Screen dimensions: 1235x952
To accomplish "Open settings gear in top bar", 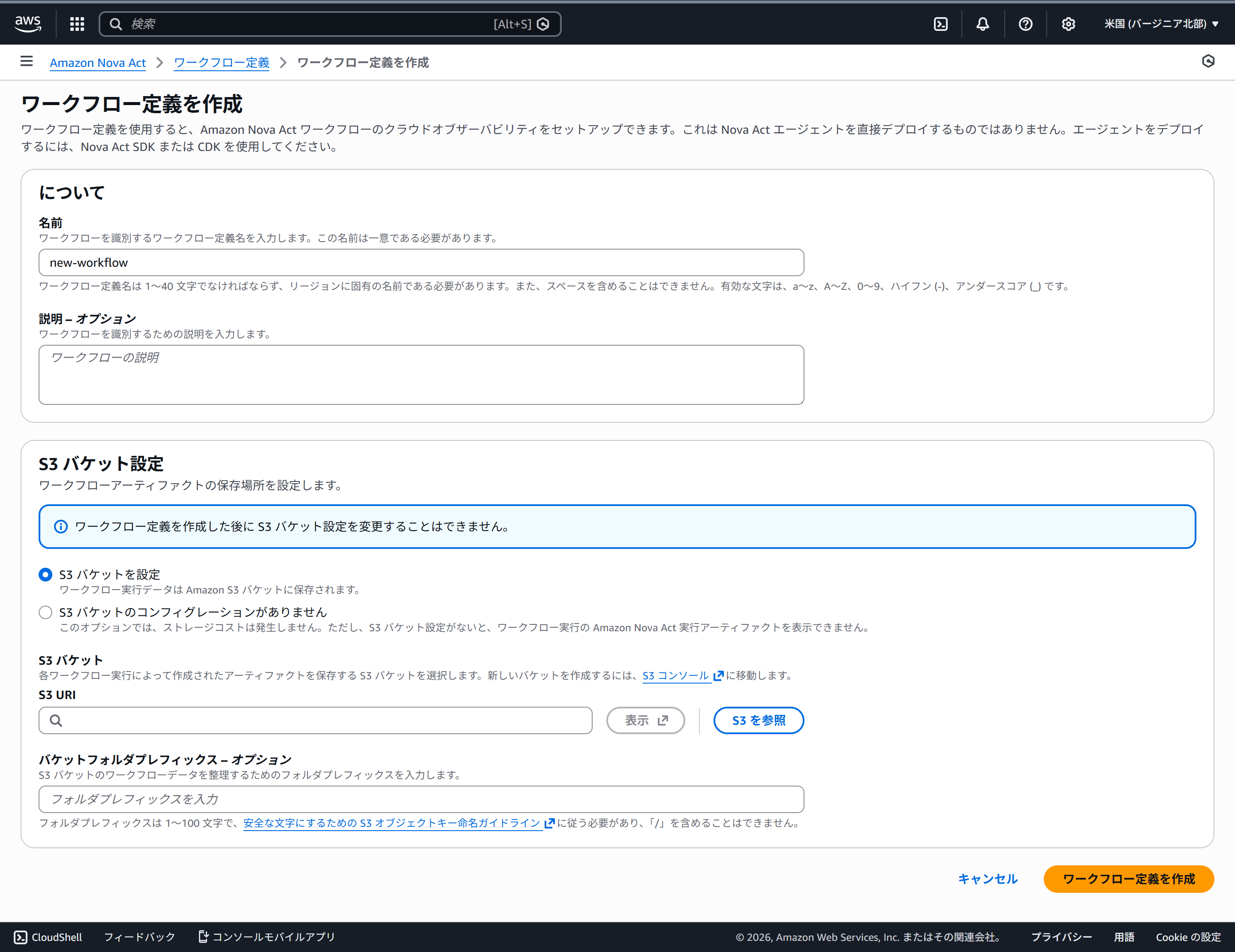I will pyautogui.click(x=1068, y=24).
